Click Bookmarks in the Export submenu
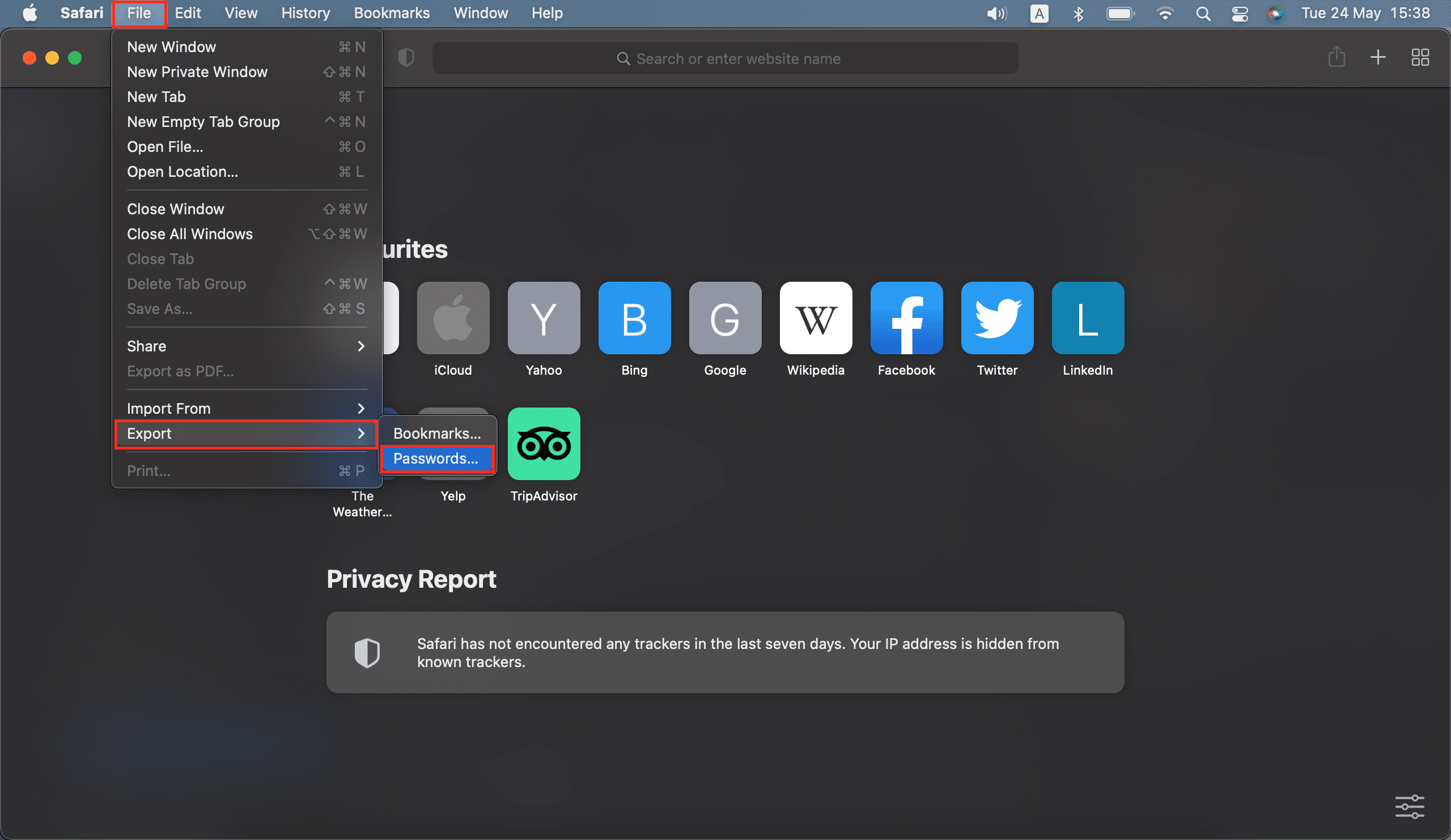This screenshot has width=1451, height=840. pos(436,432)
